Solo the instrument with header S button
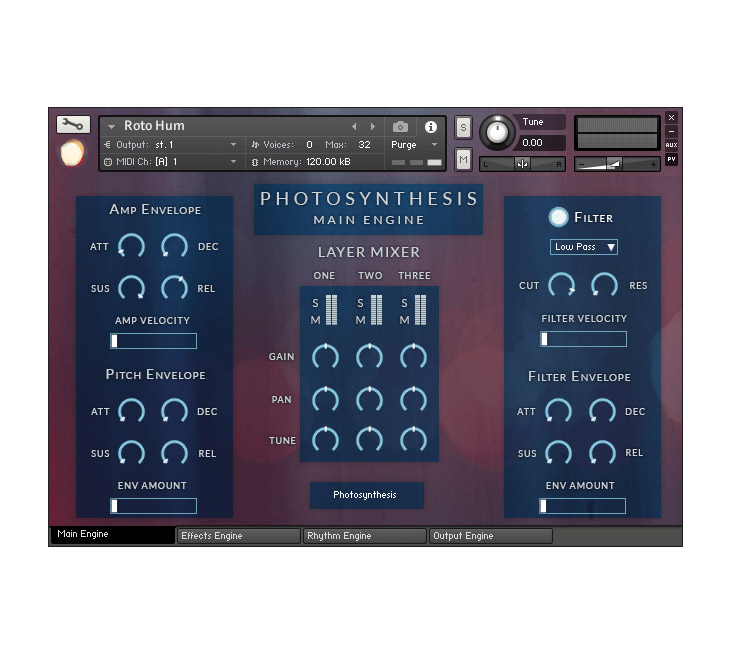Viewport: 730px width, 655px height. click(463, 128)
